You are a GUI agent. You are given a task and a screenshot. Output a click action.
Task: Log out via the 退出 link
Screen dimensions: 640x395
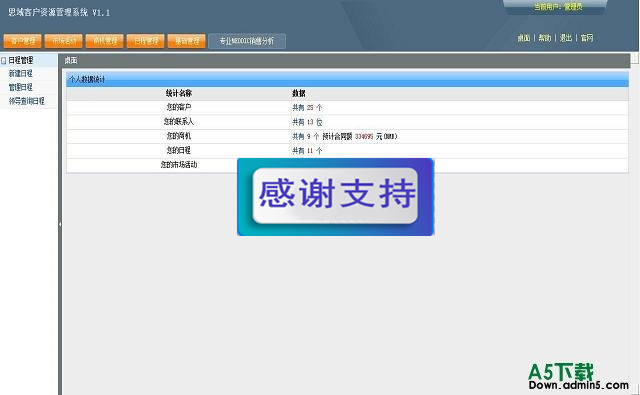(566, 38)
